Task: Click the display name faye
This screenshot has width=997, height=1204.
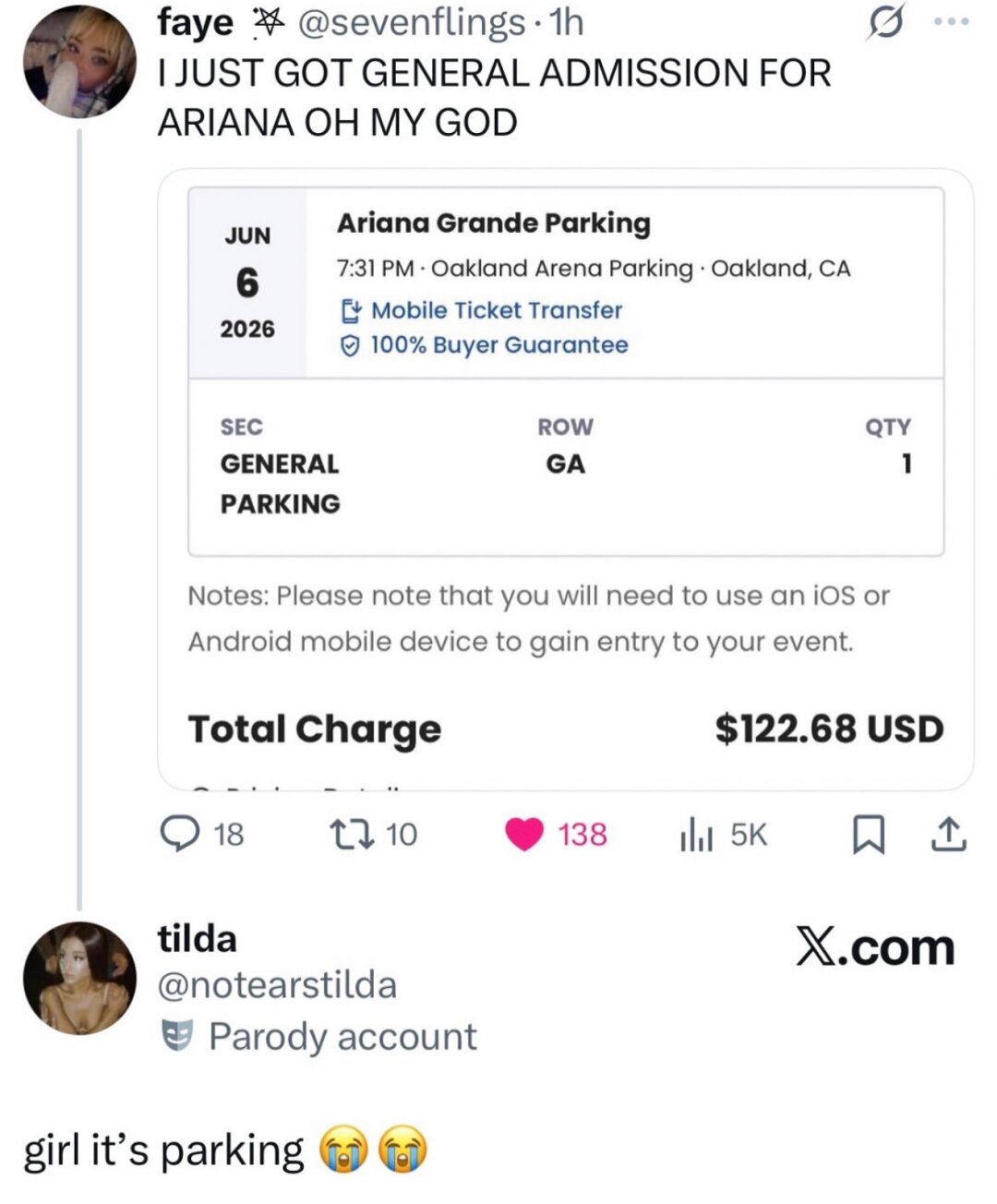Action: click(x=196, y=22)
